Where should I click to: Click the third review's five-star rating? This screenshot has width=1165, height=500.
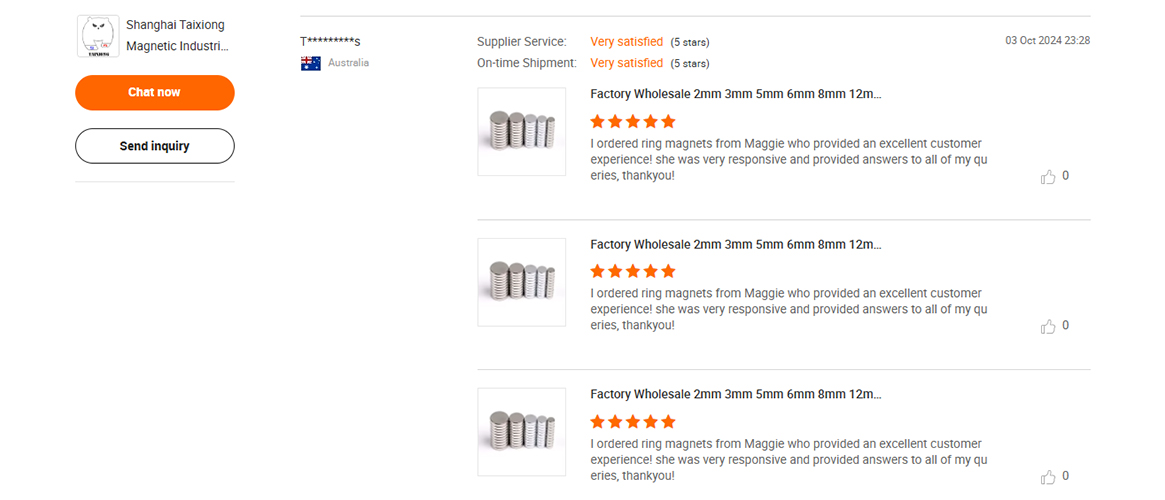tap(632, 421)
